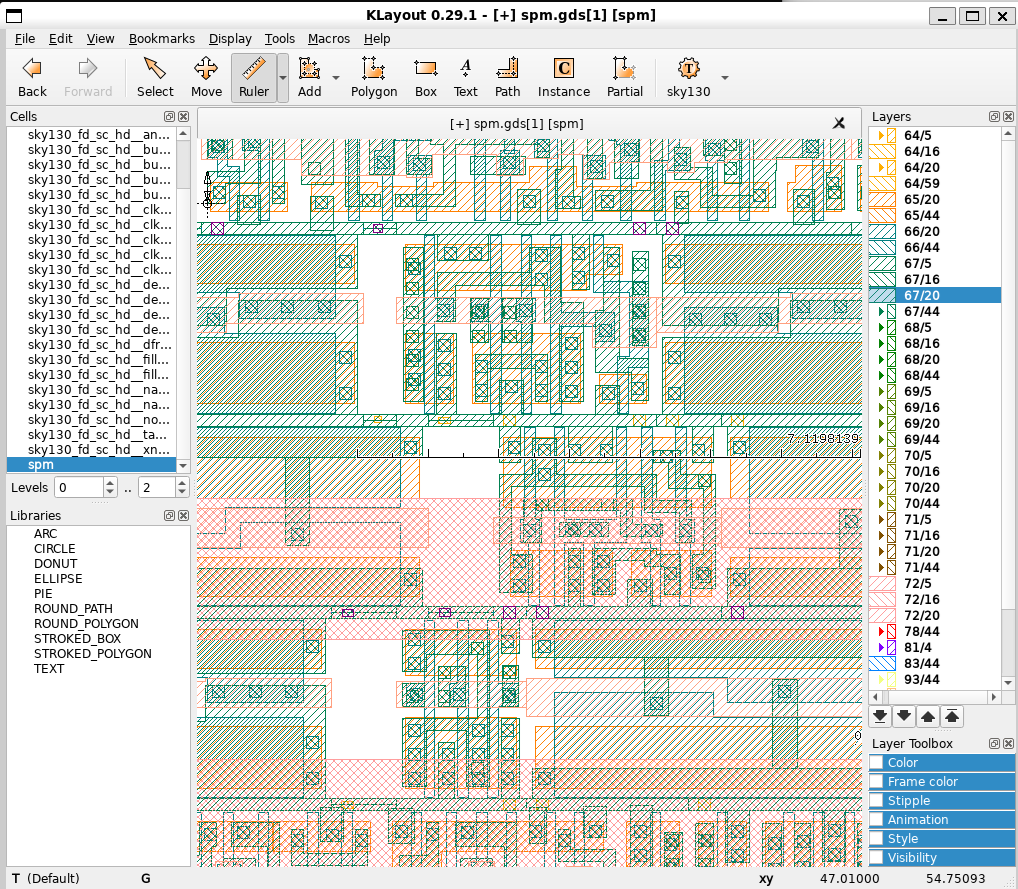The width and height of the screenshot is (1018, 889).
Task: Select ROUND_POLYGON in the Libraries list
Action: 86,624
